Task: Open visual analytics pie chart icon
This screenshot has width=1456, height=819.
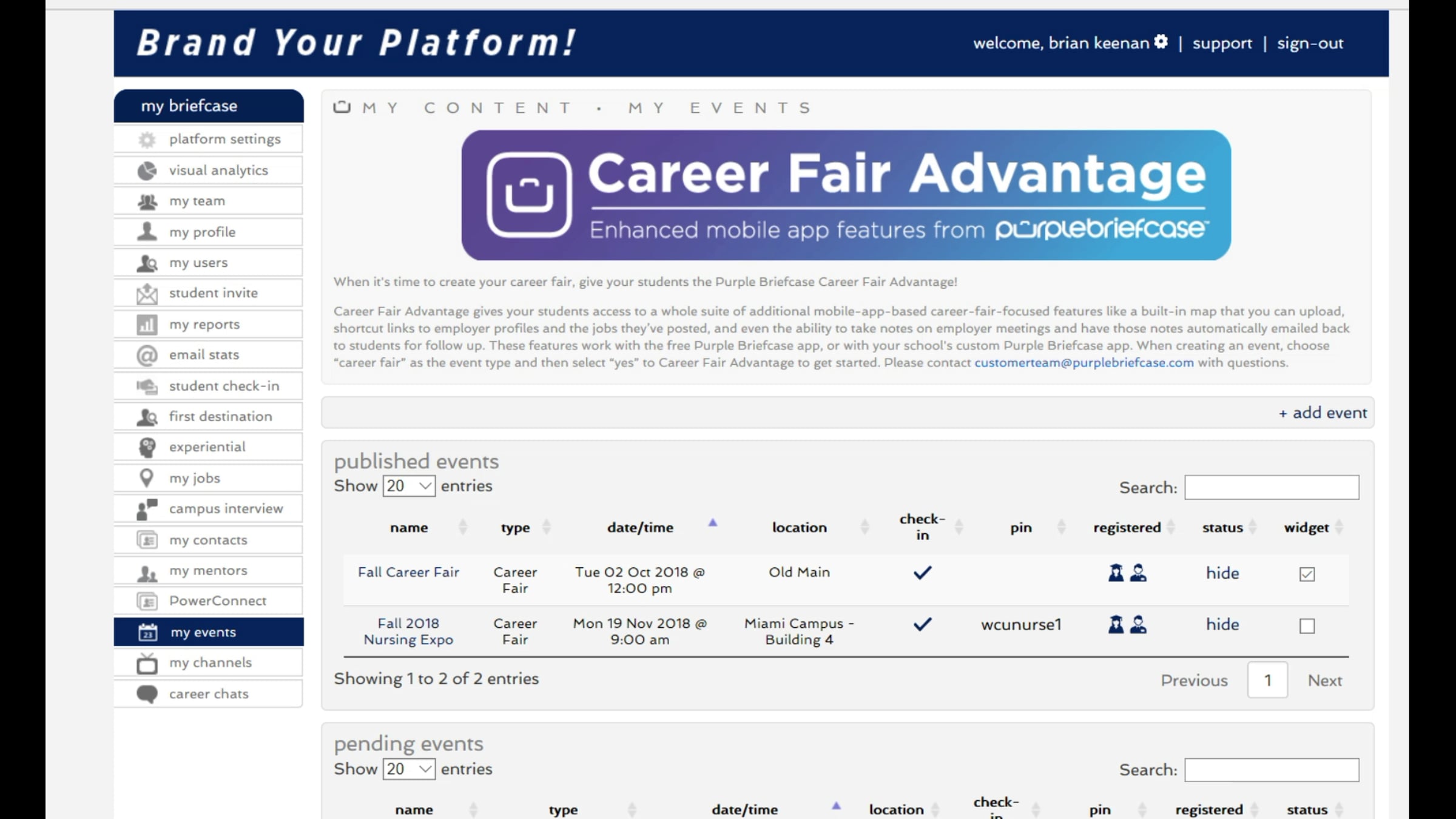Action: tap(147, 170)
